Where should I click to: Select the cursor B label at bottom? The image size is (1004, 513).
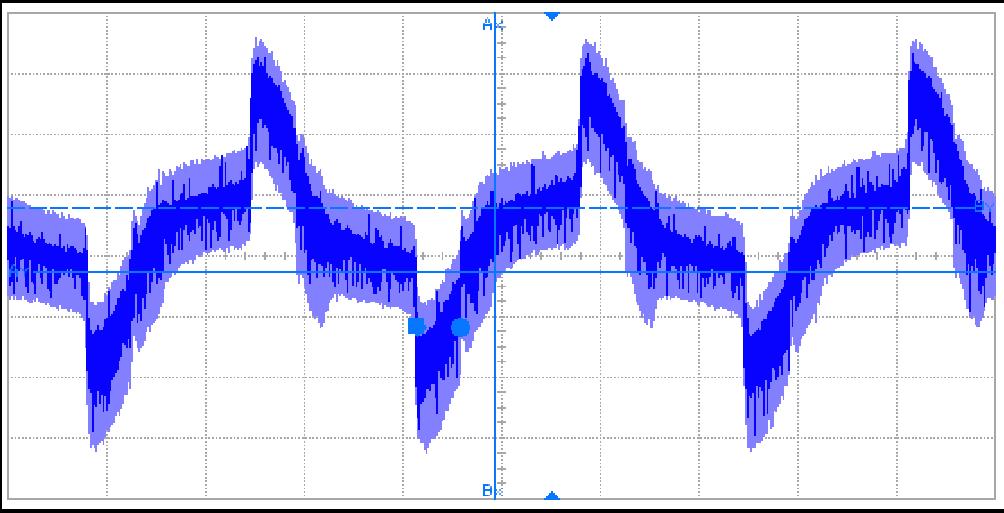[x=487, y=491]
